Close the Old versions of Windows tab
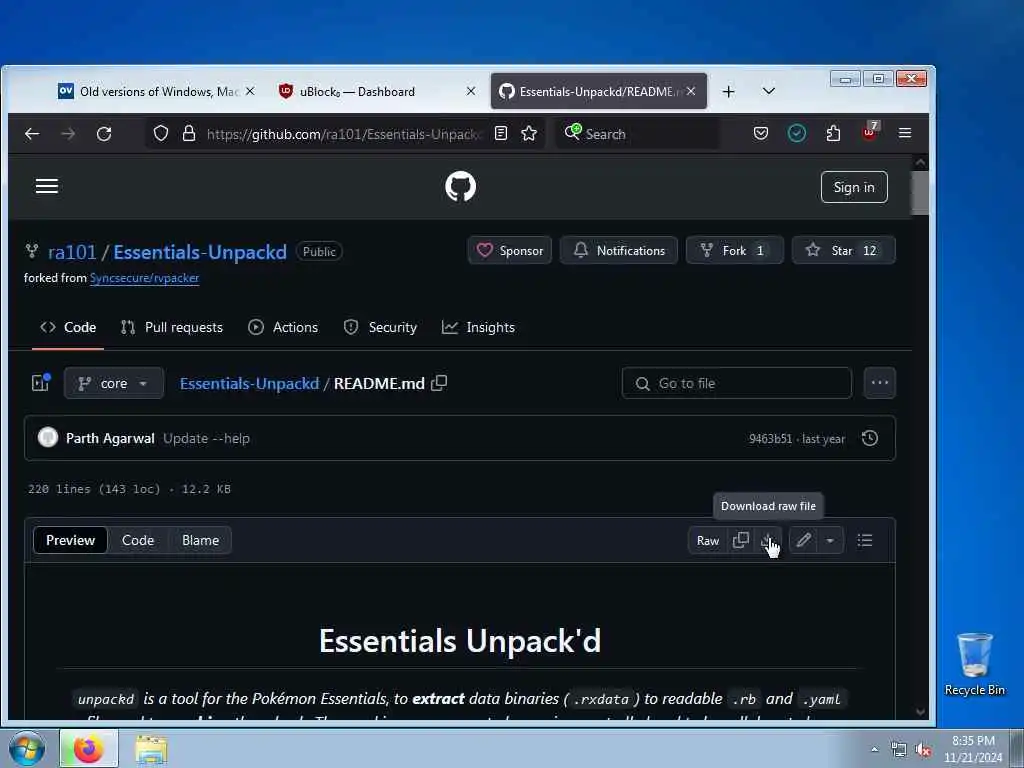This screenshot has width=1024, height=768. pos(250,91)
